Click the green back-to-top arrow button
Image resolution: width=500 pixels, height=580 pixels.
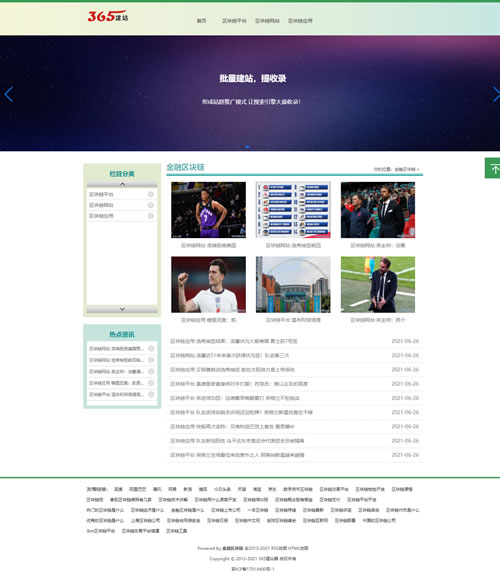(x=493, y=168)
